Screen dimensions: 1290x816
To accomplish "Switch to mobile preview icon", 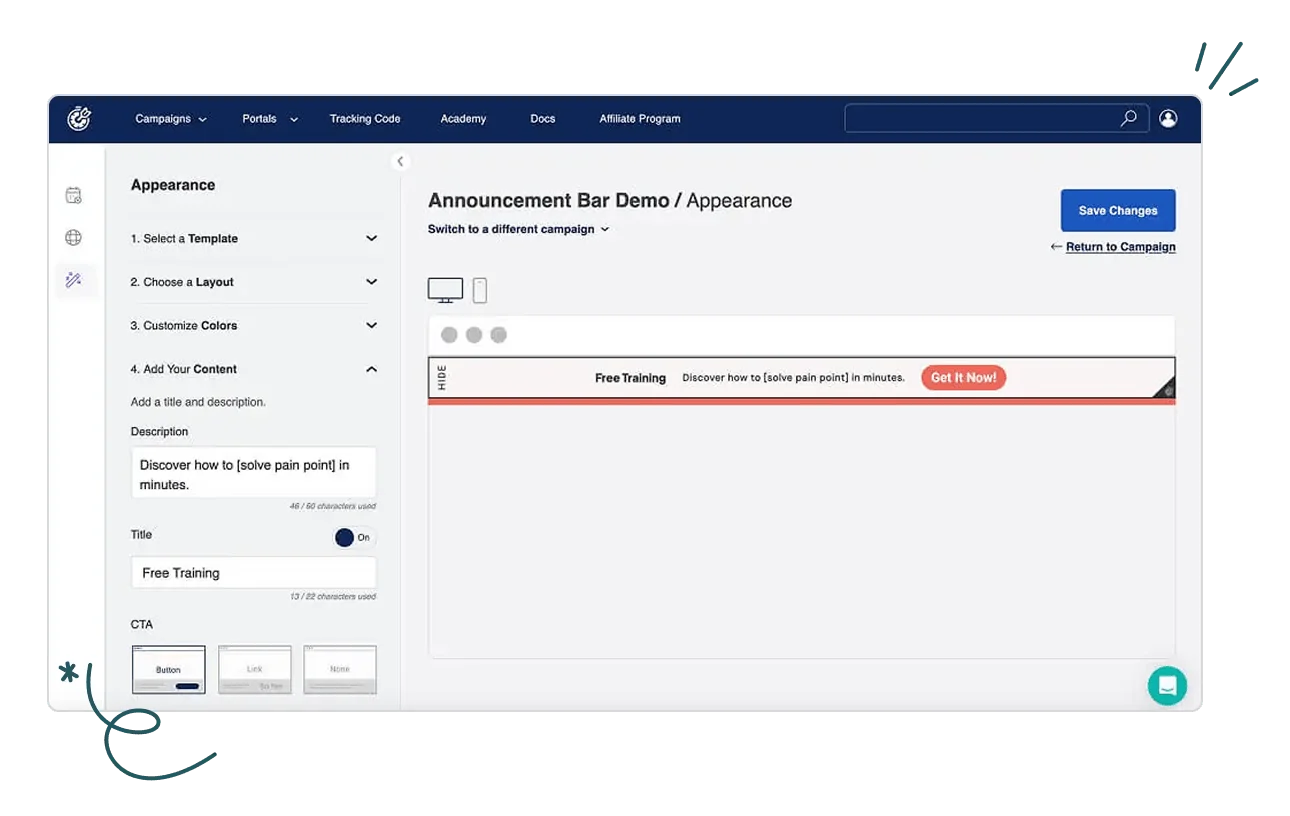I will pyautogui.click(x=480, y=290).
